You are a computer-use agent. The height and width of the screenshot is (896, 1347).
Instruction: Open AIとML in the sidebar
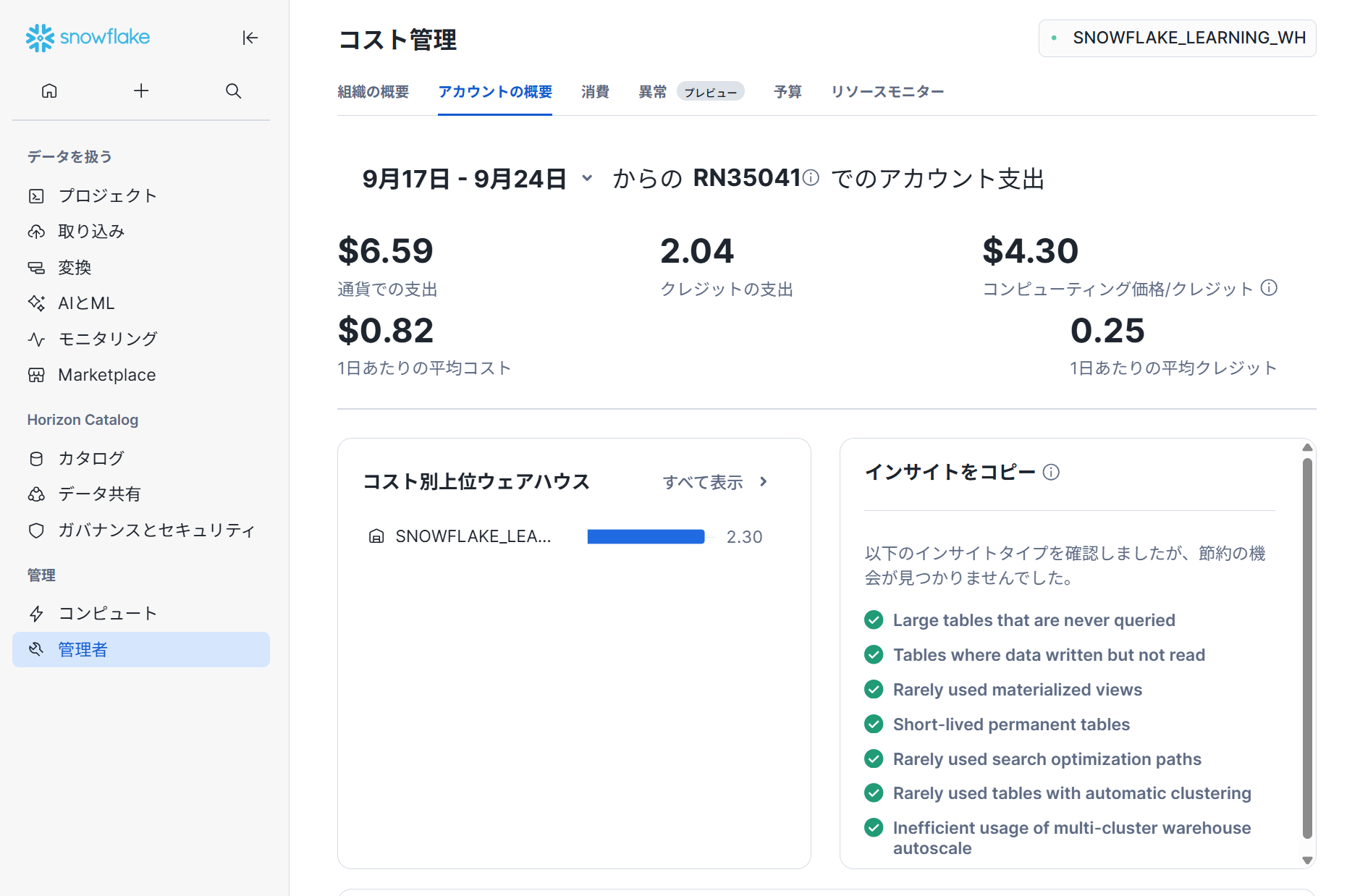coord(141,303)
